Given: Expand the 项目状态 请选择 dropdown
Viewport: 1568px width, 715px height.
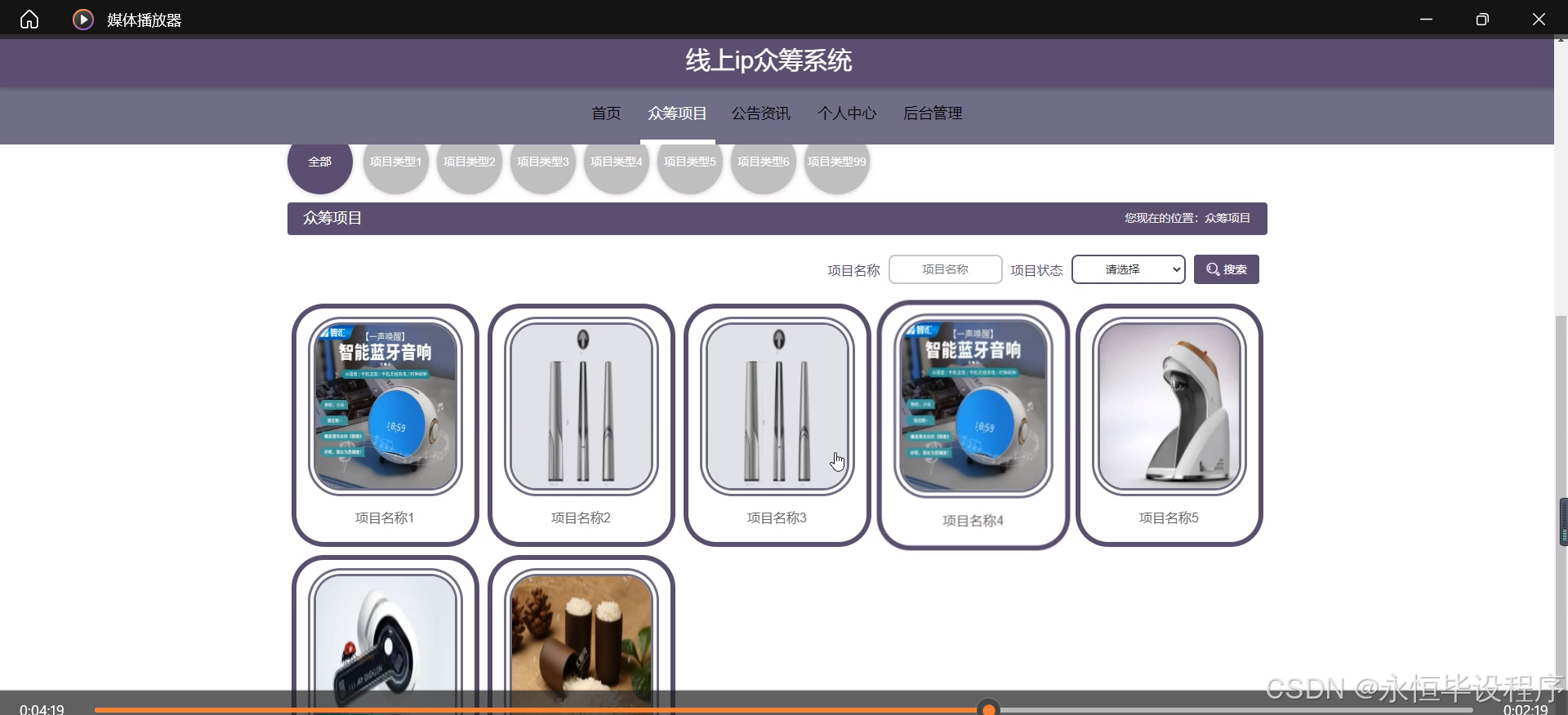Looking at the screenshot, I should click(x=1129, y=269).
